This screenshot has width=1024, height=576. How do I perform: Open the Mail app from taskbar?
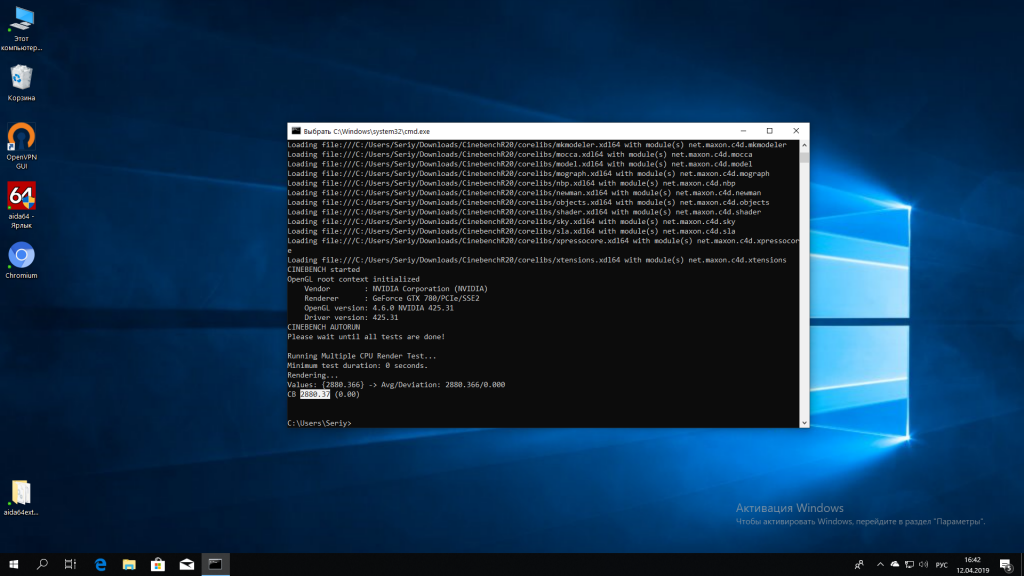(186, 565)
